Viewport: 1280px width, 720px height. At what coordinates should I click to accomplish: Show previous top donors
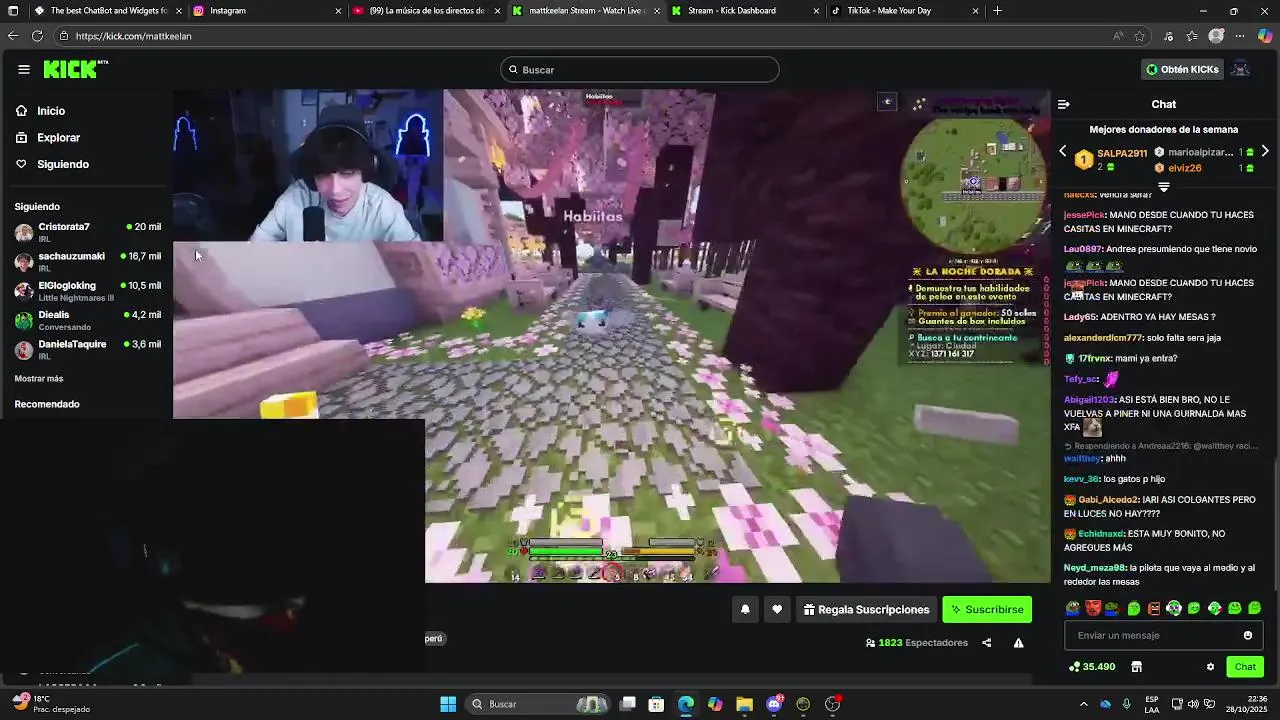[x=1062, y=152]
